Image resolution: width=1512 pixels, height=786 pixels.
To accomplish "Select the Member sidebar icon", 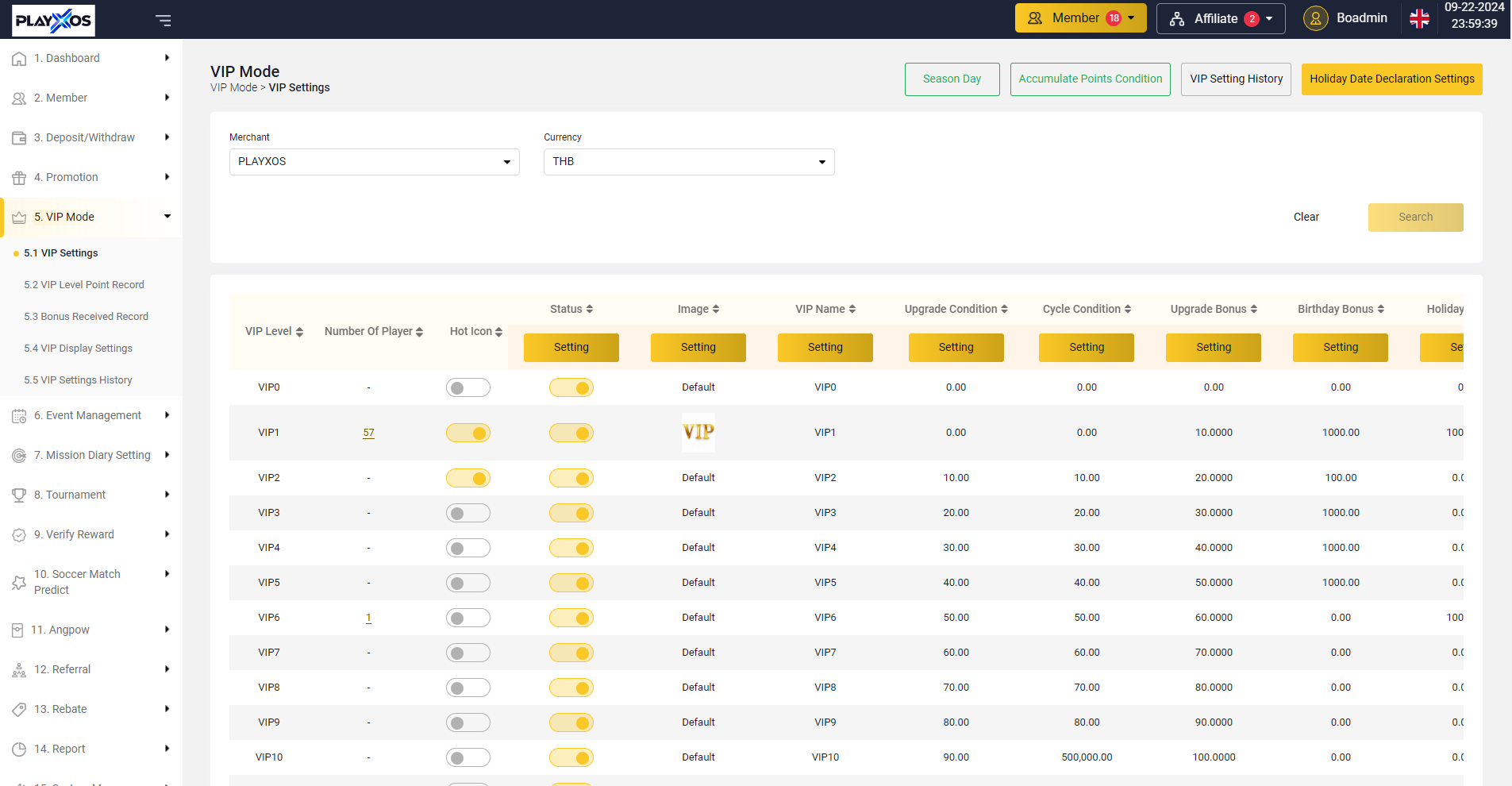I will (x=18, y=98).
